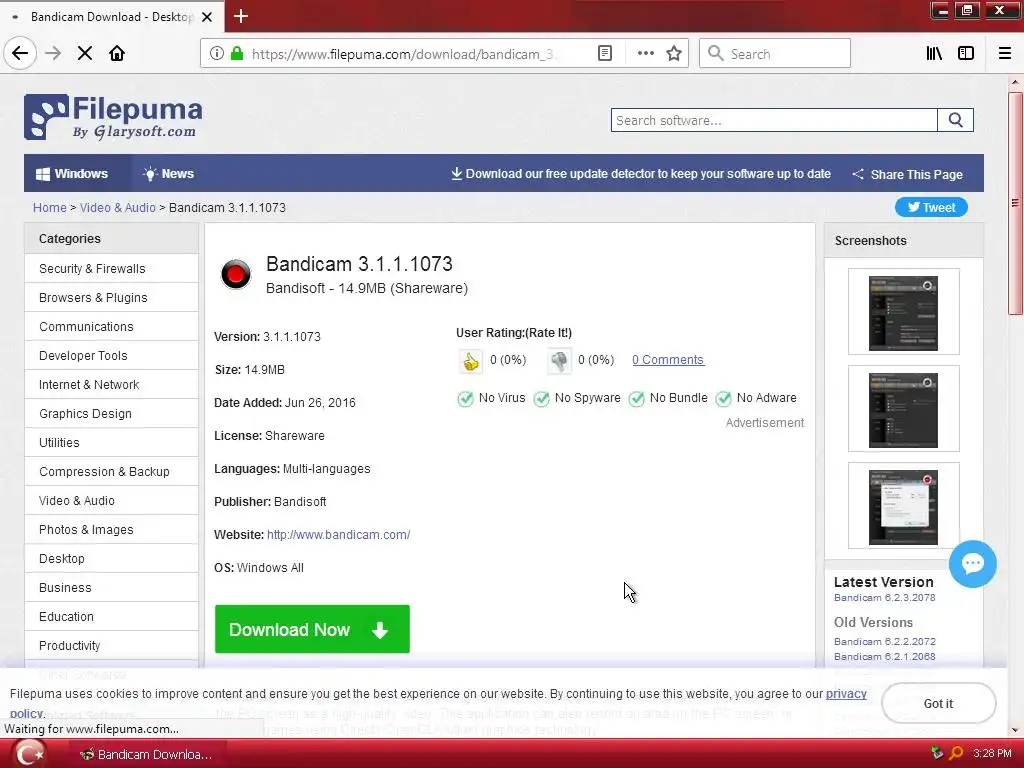Image resolution: width=1024 pixels, height=768 pixels.
Task: Click download free update detector link
Action: [x=641, y=174]
